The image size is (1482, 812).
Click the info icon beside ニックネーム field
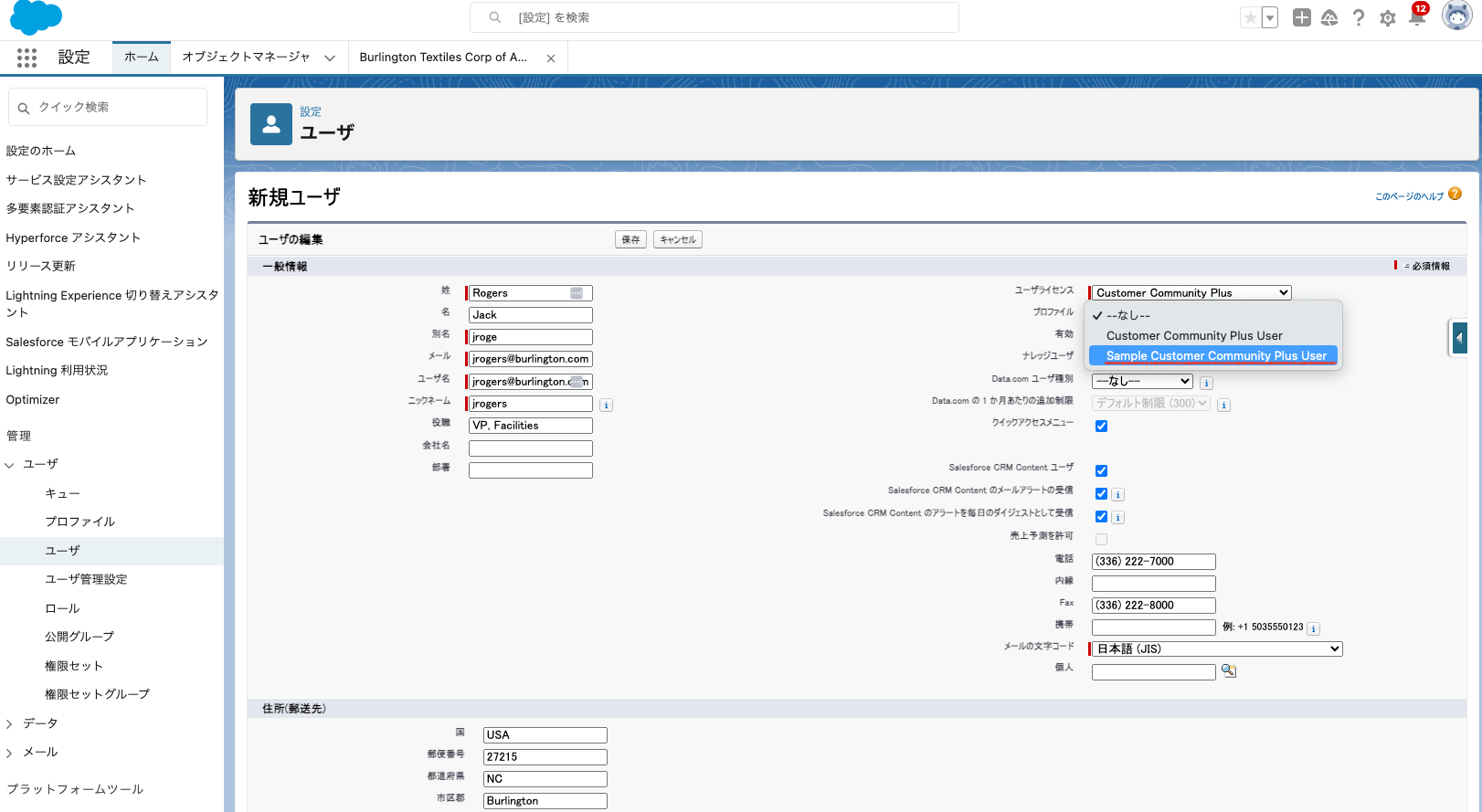(606, 405)
